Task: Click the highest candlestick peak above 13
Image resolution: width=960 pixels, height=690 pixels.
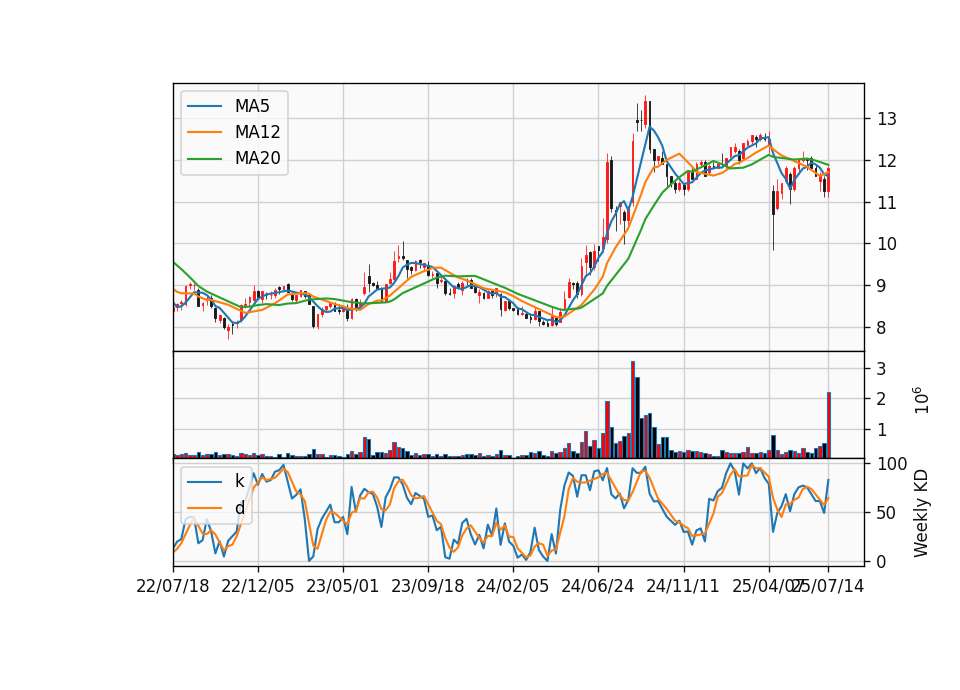Action: coord(645,111)
